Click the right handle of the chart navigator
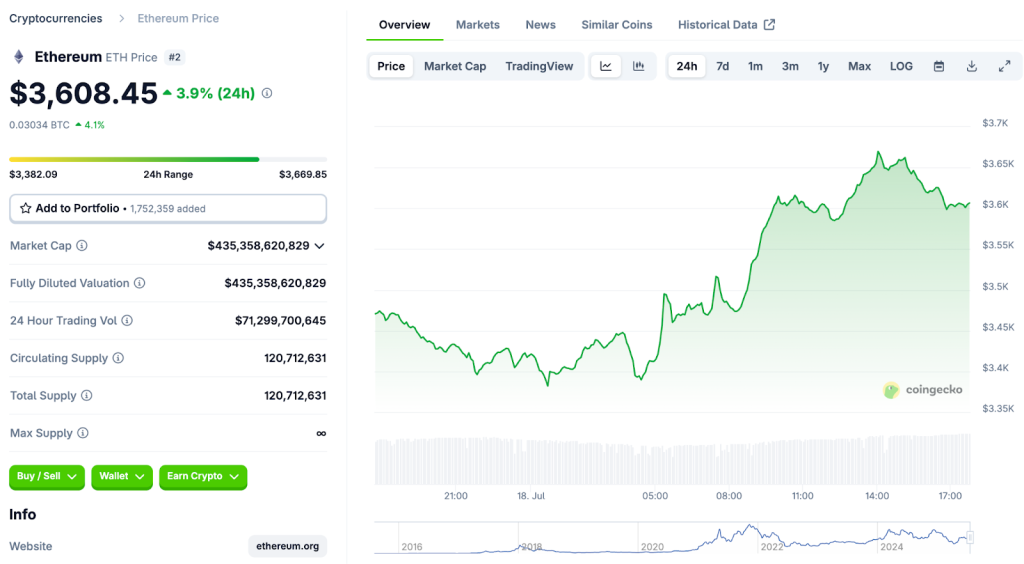 point(970,537)
